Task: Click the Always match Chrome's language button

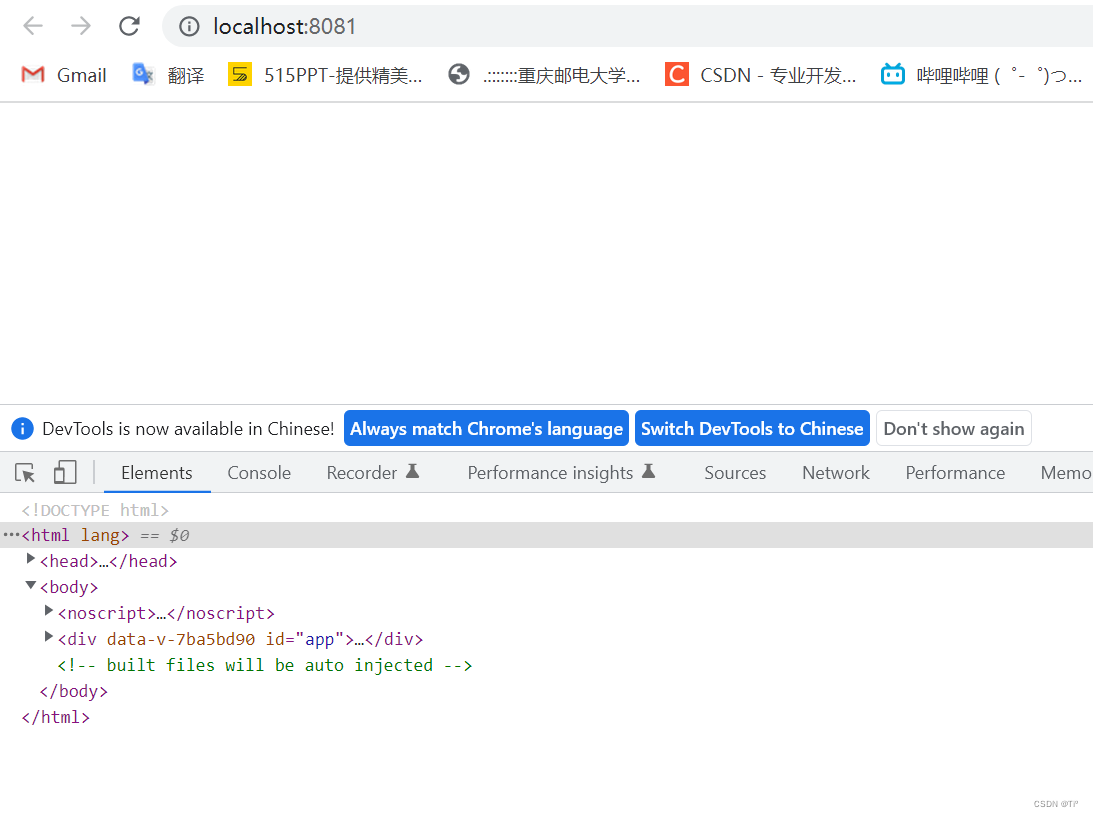Action: [x=486, y=428]
